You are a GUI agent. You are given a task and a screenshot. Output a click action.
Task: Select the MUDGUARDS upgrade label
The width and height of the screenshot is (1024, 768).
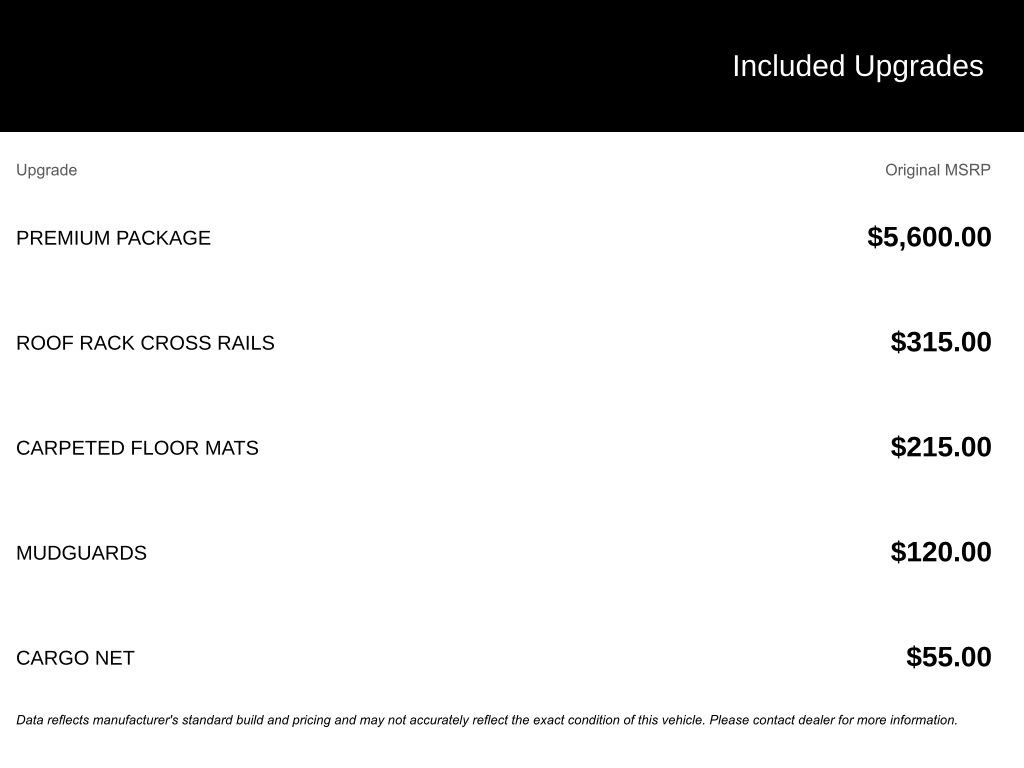[81, 553]
